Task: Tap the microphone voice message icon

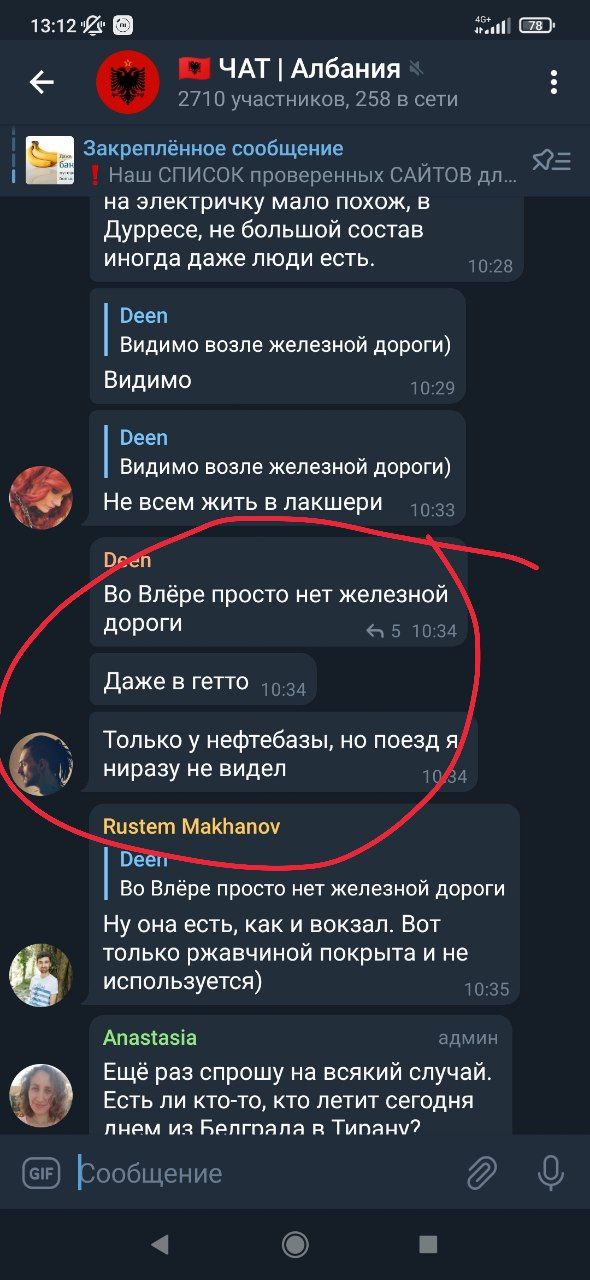Action: pyautogui.click(x=551, y=1173)
